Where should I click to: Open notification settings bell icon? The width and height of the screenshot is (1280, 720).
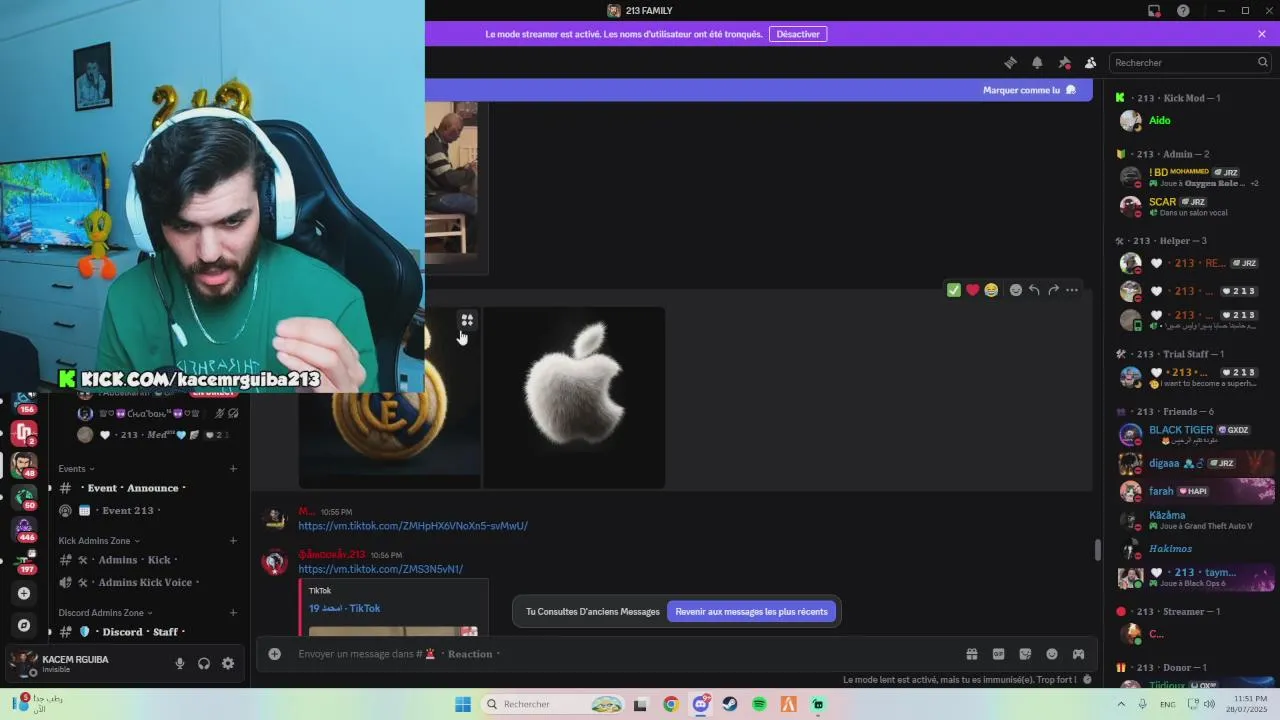(1037, 62)
